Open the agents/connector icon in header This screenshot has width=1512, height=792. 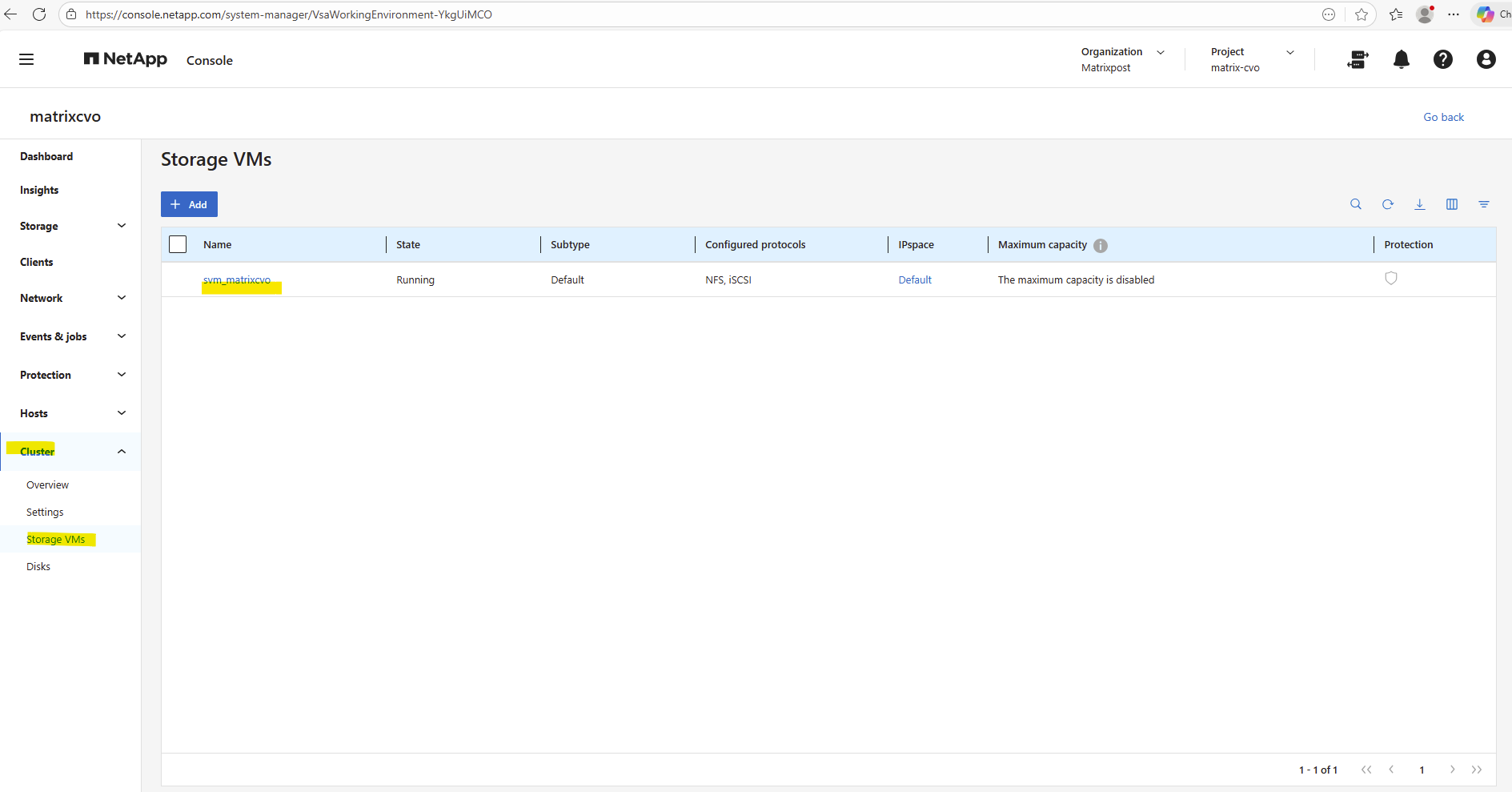pos(1358,59)
